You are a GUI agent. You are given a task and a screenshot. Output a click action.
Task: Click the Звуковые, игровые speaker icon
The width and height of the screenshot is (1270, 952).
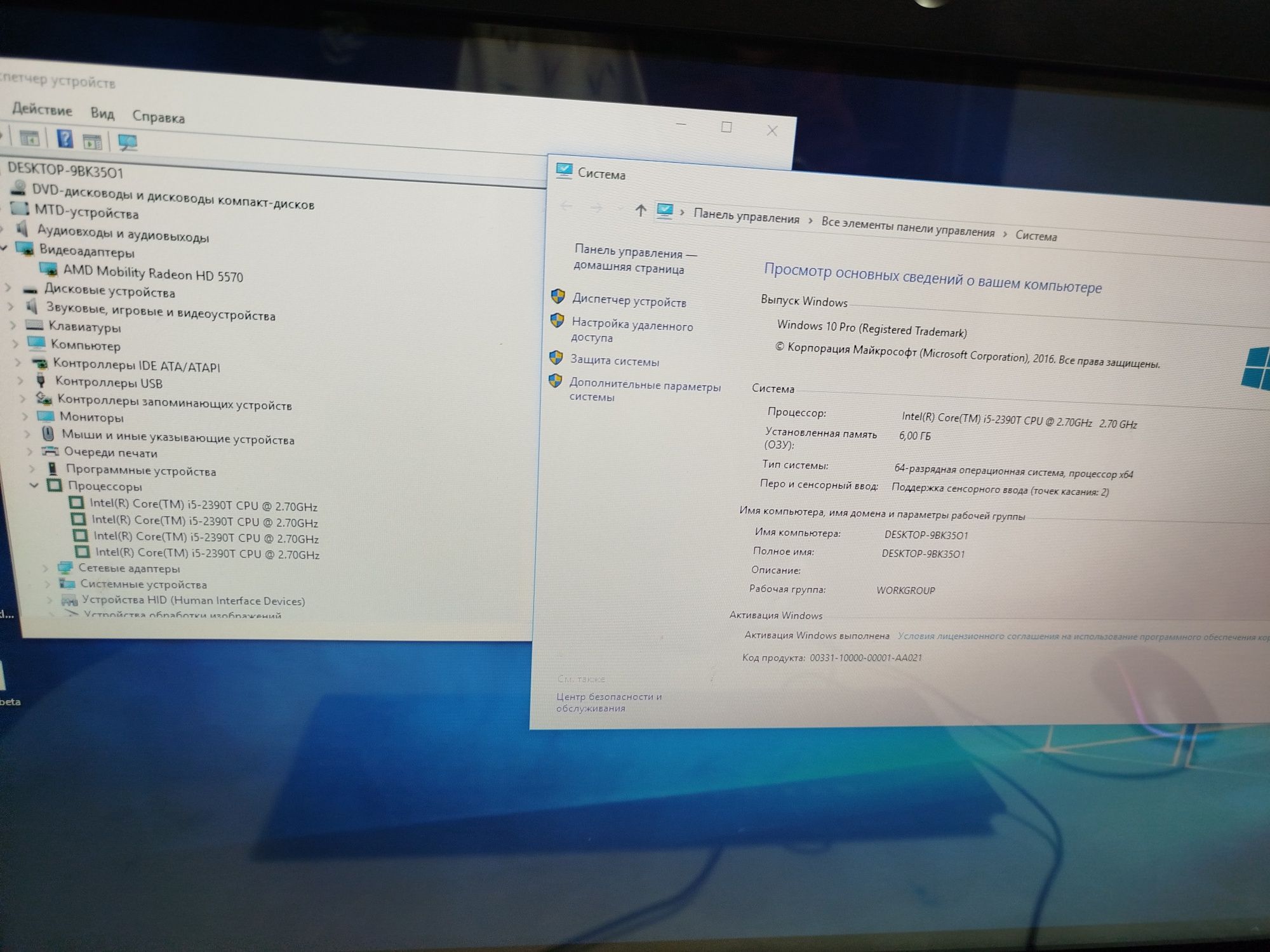click(32, 307)
